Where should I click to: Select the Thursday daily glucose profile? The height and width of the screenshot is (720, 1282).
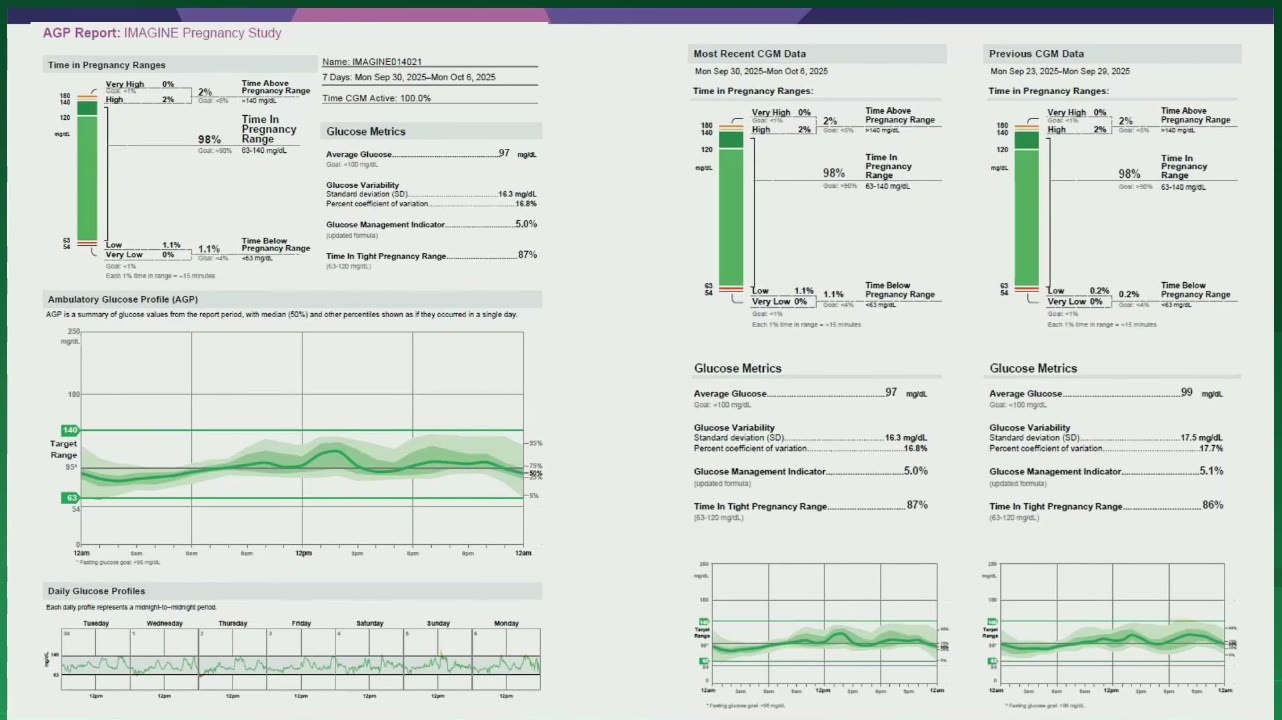click(233, 659)
